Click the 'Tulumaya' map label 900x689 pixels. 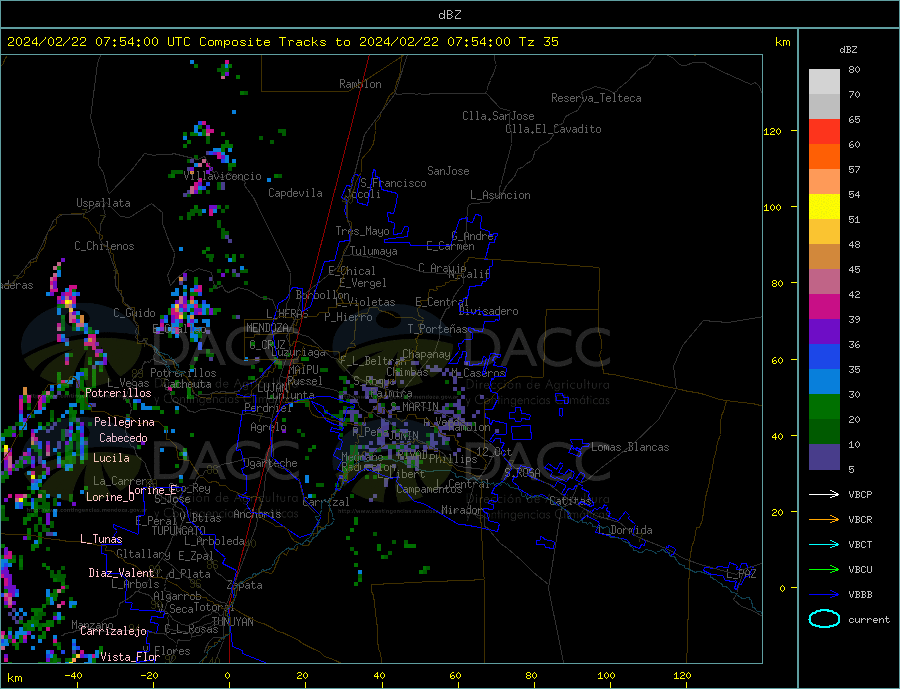pos(374,251)
